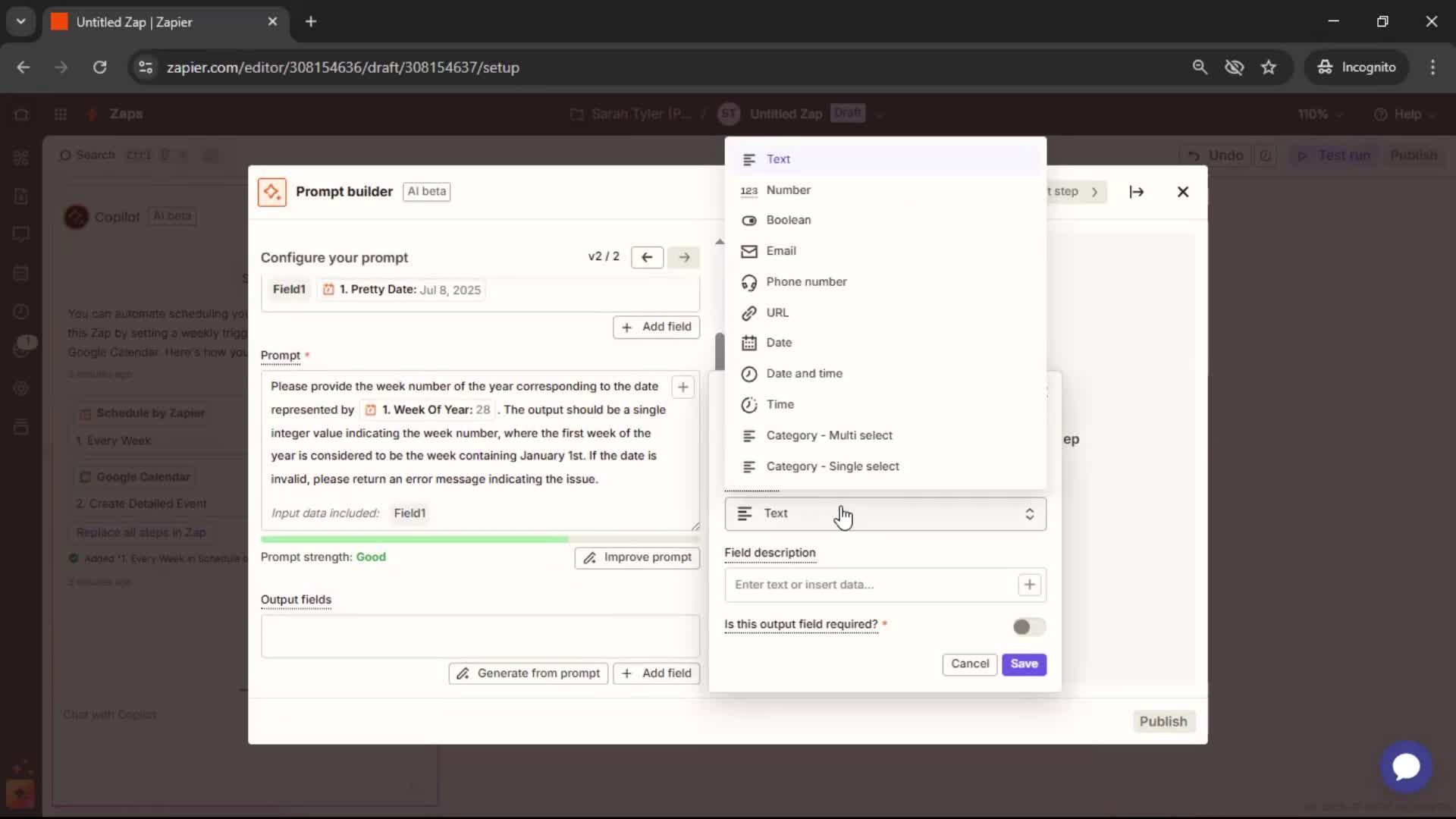This screenshot has width=1456, height=819.
Task: Collapse the panel with arrow-bar icon
Action: [x=1136, y=192]
